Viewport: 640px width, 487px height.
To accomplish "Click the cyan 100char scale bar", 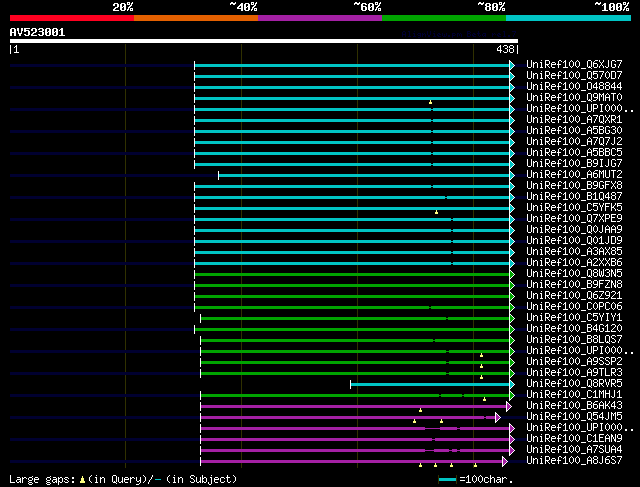I will pos(447,480).
